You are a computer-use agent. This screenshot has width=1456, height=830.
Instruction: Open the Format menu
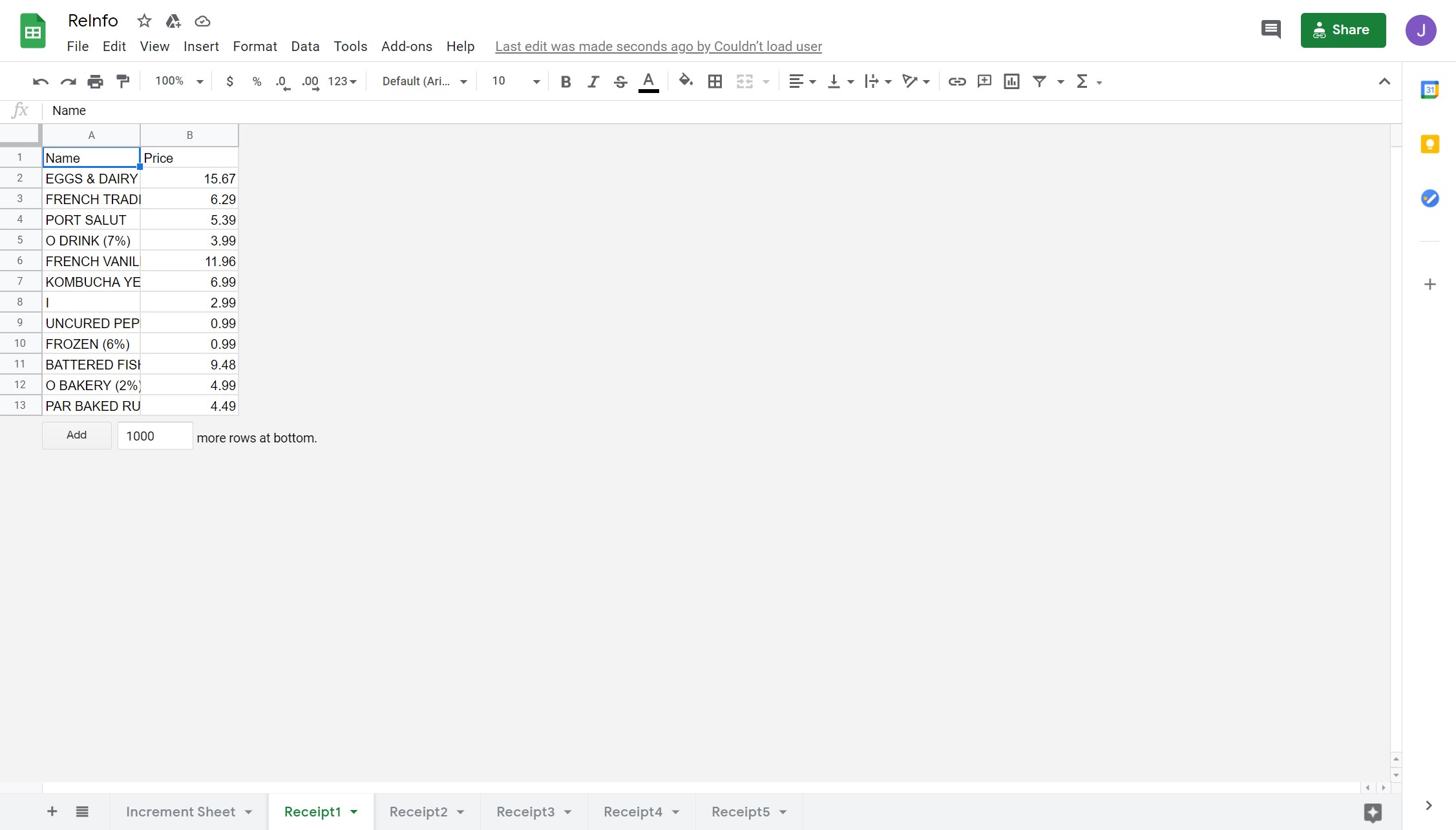click(255, 47)
